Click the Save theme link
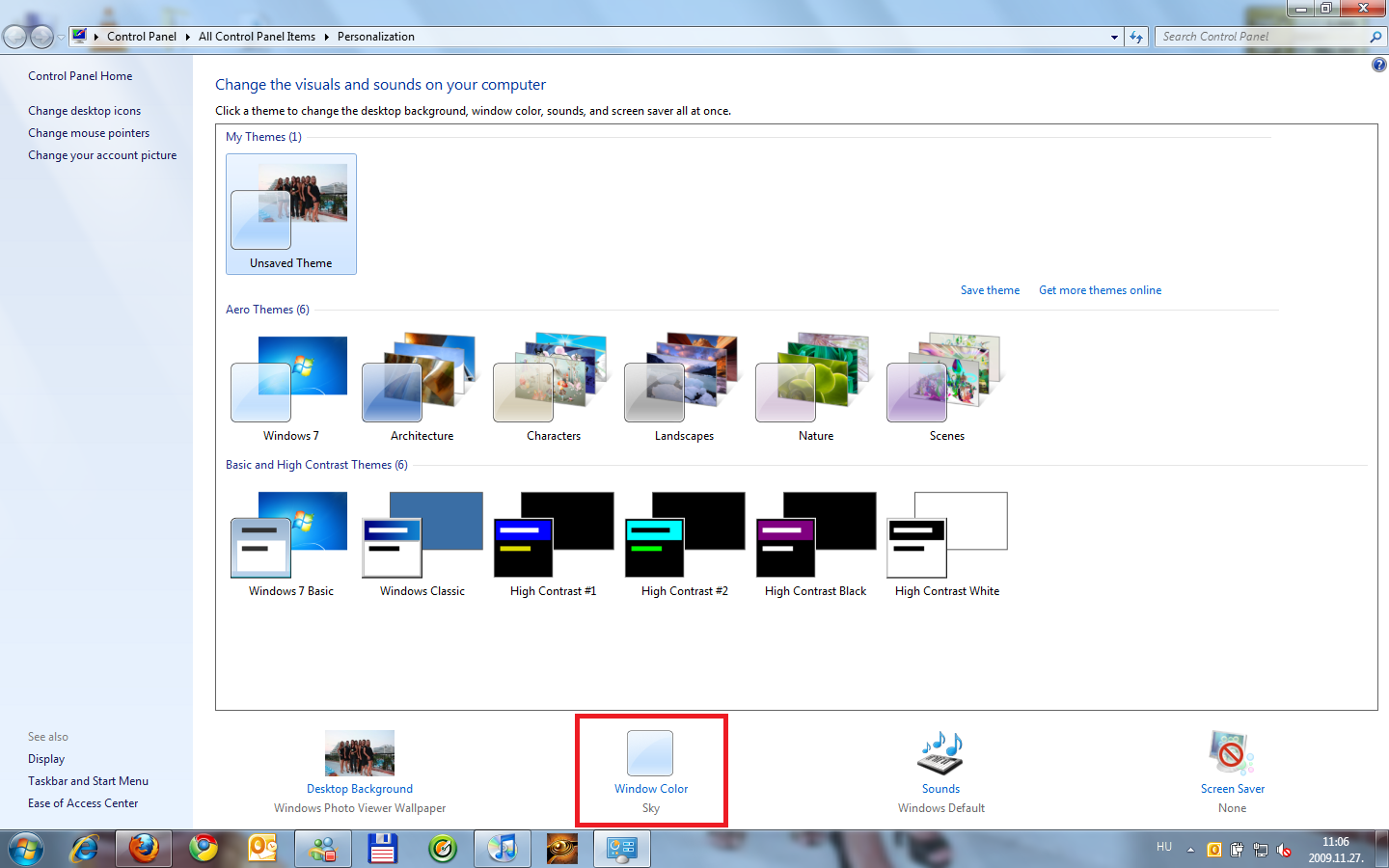1389x868 pixels. coord(990,290)
